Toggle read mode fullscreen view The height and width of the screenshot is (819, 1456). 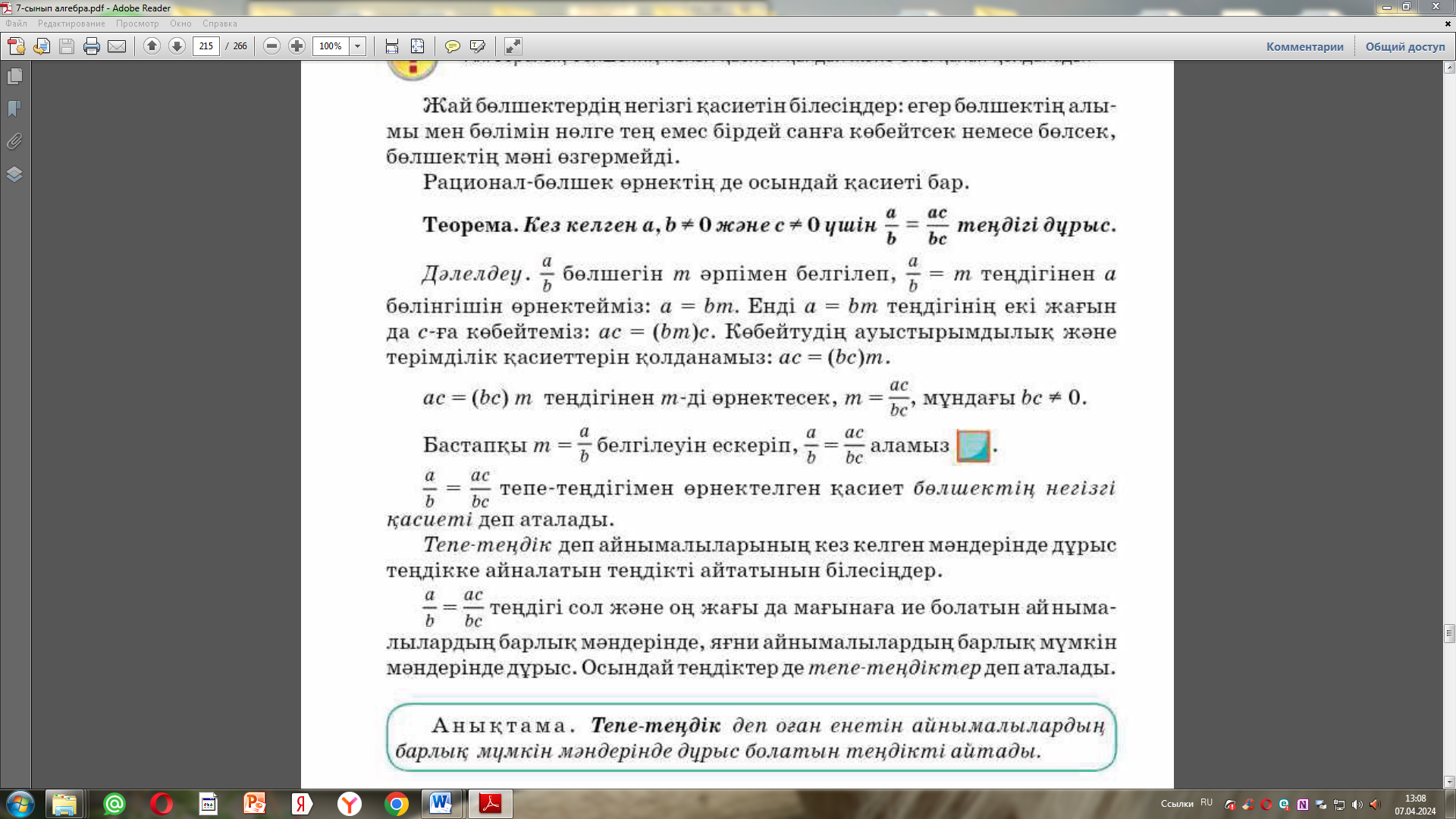click(x=513, y=46)
